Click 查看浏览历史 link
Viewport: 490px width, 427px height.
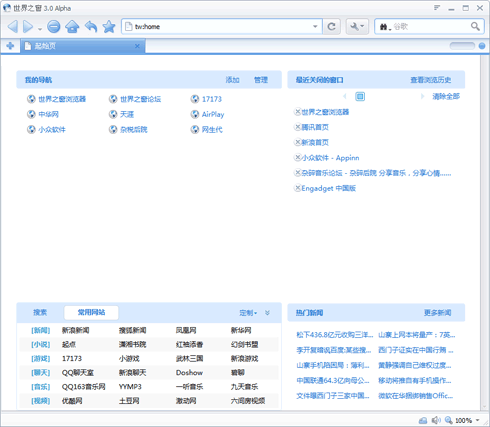[x=431, y=80]
